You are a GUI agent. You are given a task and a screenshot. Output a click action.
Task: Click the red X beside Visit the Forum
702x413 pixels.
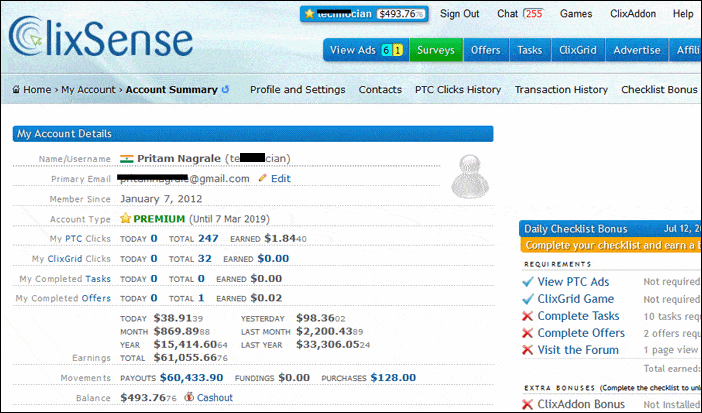[527, 350]
